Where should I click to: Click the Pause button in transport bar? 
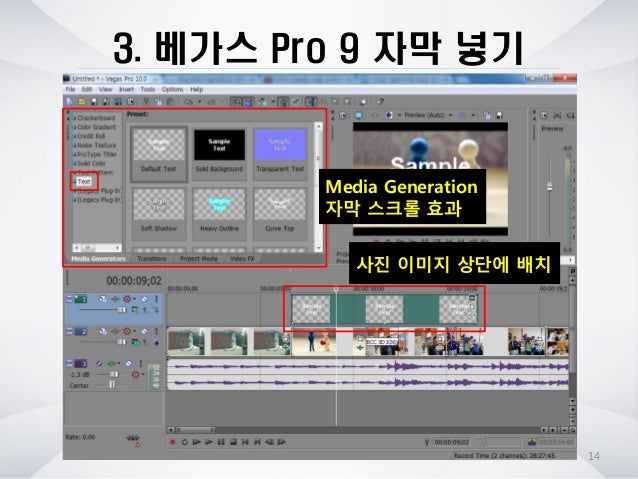[221, 442]
